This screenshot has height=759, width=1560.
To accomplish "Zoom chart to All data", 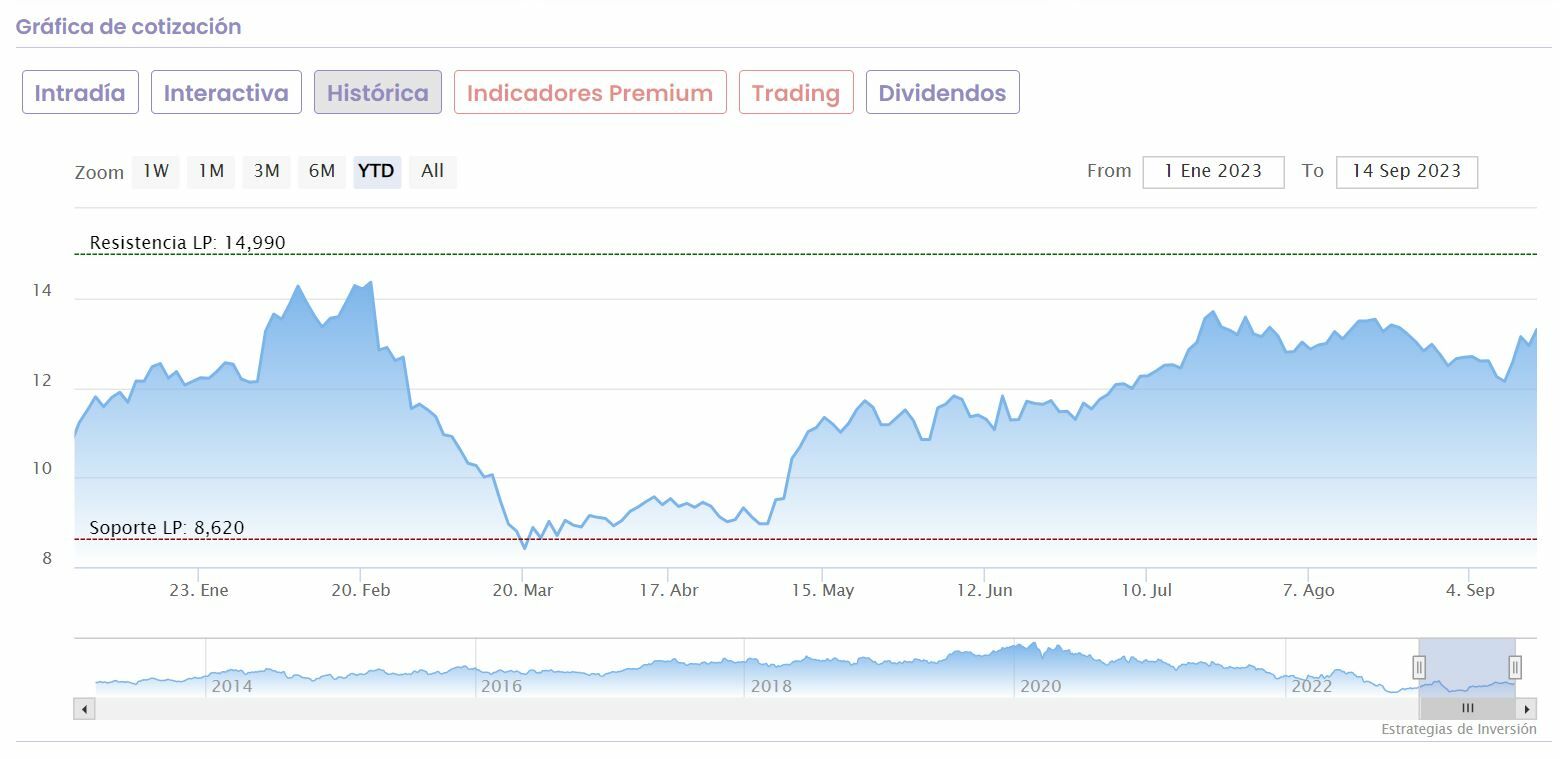I will pyautogui.click(x=432, y=171).
